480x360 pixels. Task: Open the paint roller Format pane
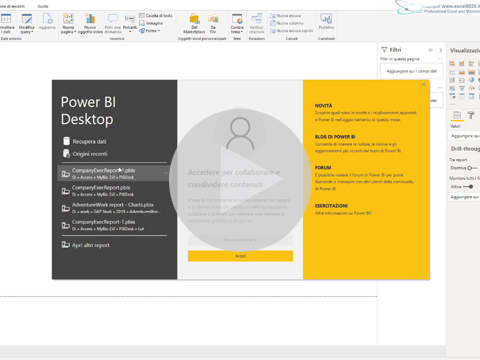coord(471,115)
